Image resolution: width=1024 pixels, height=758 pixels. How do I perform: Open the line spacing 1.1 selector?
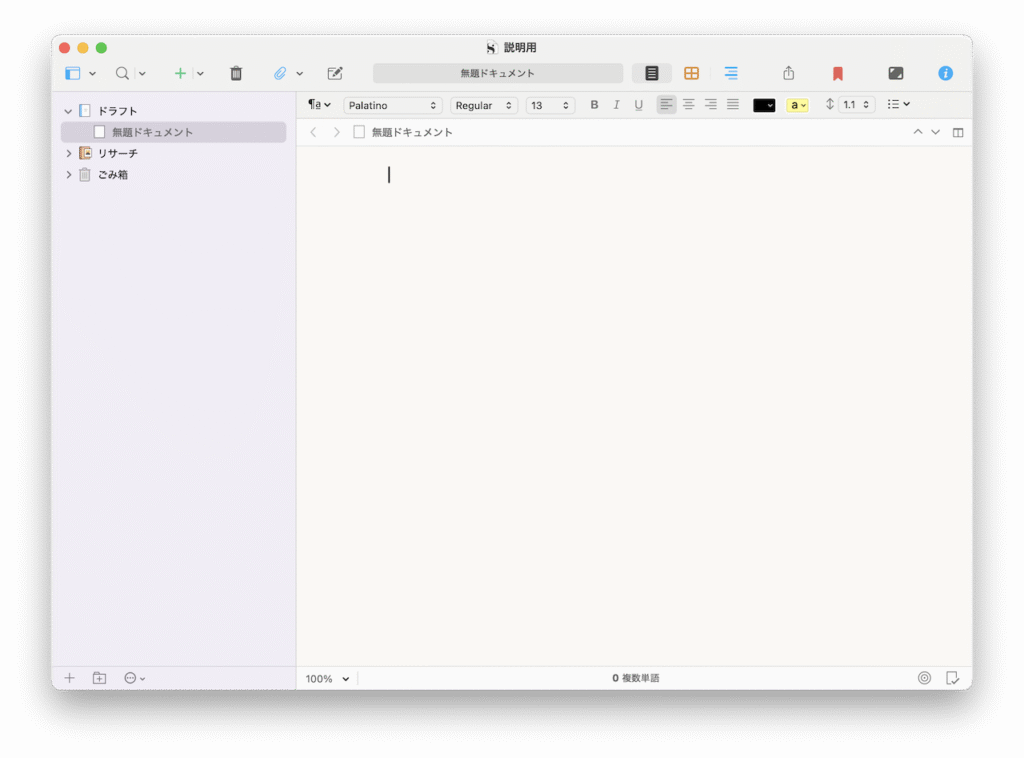[x=856, y=104]
